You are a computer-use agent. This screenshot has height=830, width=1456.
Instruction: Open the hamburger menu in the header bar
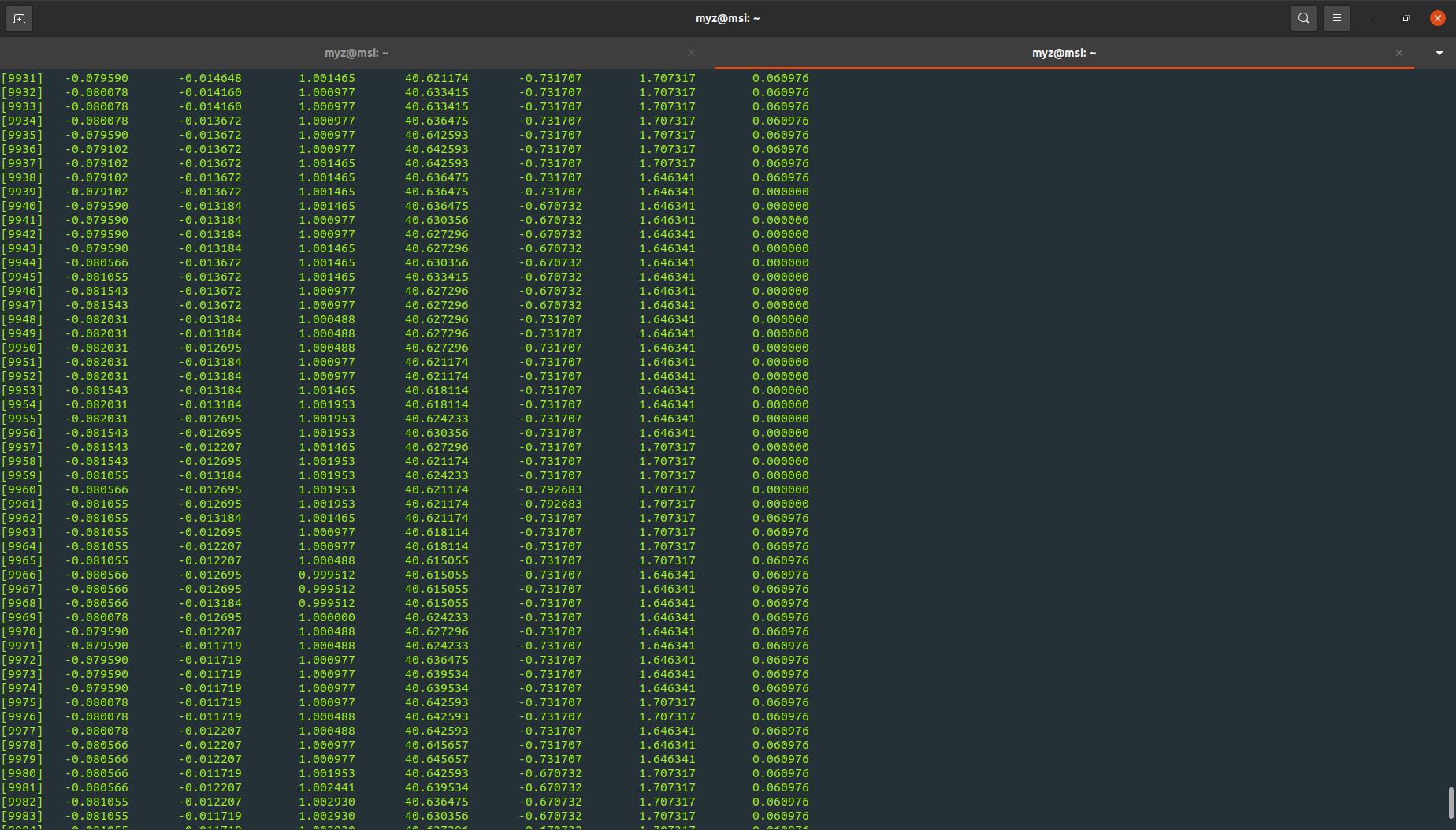point(1336,17)
